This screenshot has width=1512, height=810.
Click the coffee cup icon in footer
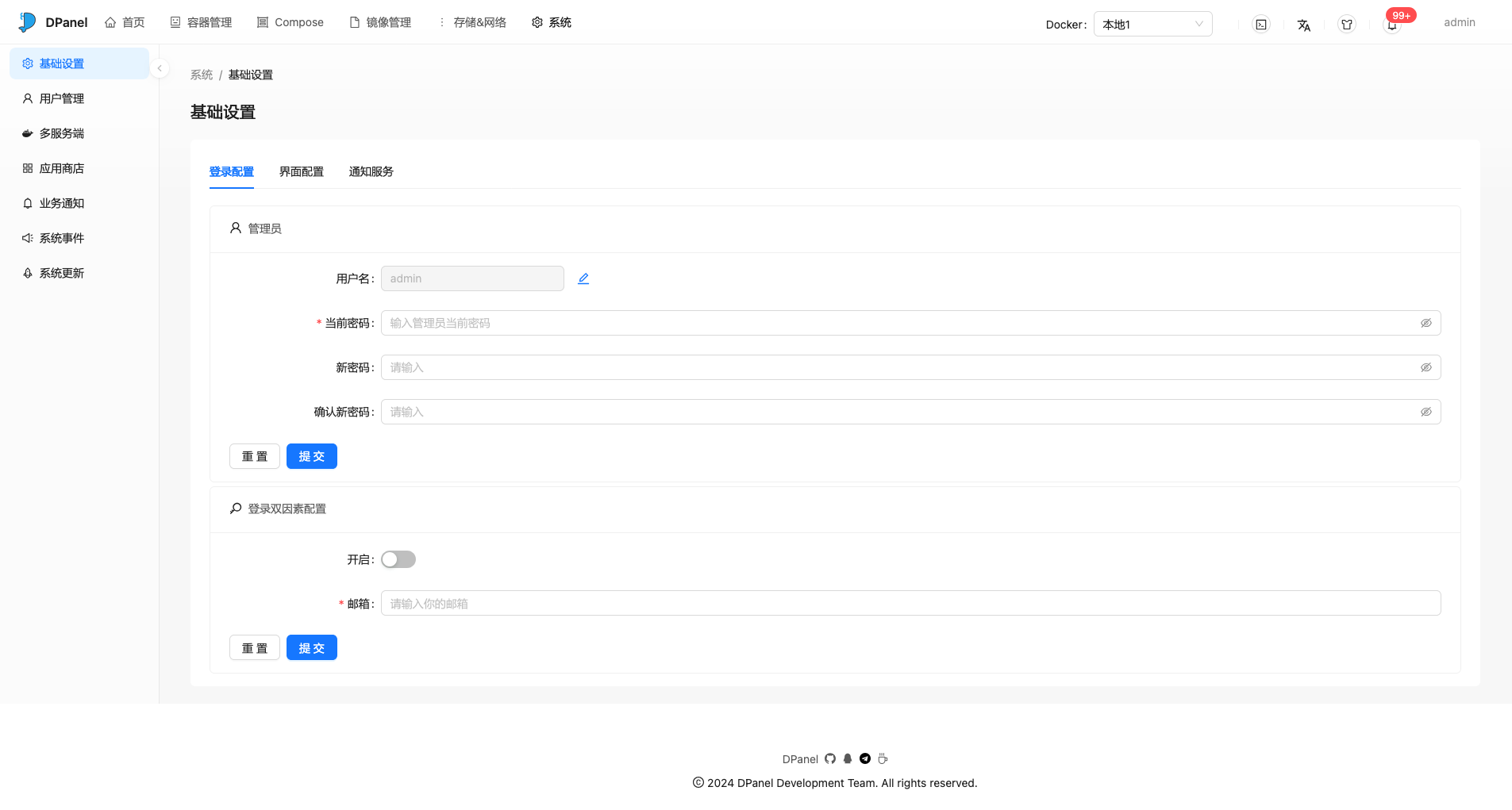[x=883, y=758]
